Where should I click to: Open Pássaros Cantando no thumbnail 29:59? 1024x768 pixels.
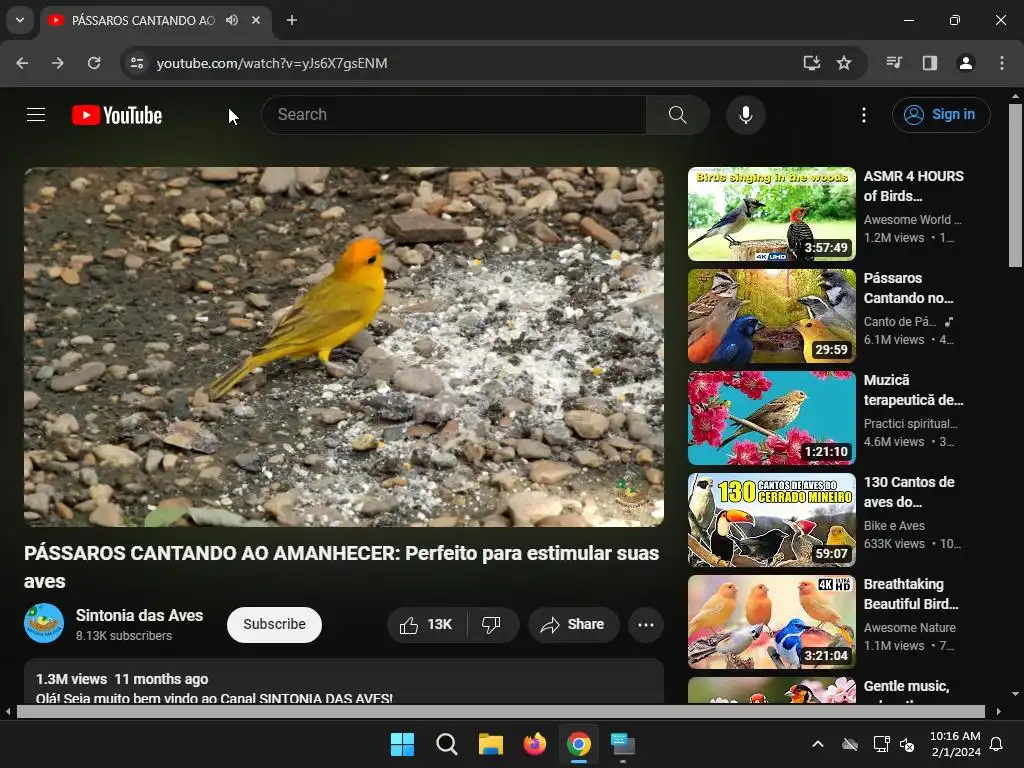[x=771, y=316]
